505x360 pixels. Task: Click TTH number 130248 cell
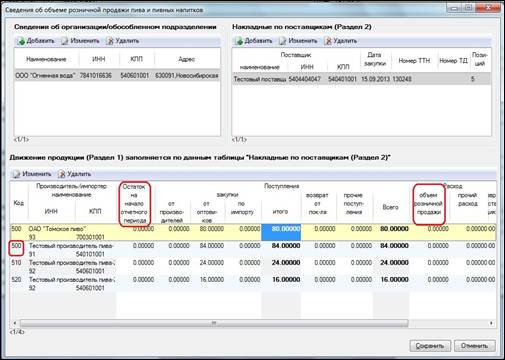click(x=402, y=79)
